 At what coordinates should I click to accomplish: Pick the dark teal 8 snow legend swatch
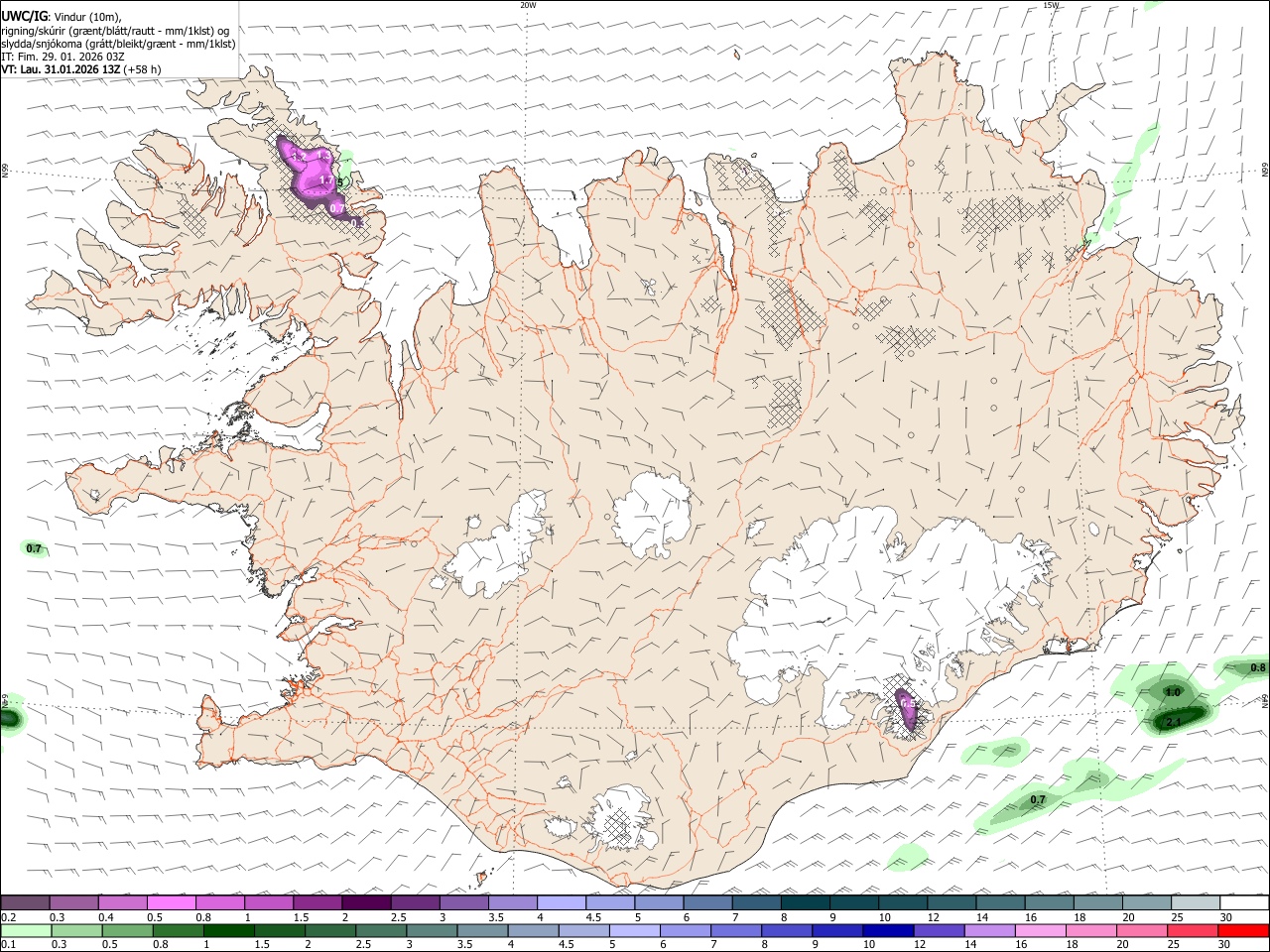coord(806,903)
